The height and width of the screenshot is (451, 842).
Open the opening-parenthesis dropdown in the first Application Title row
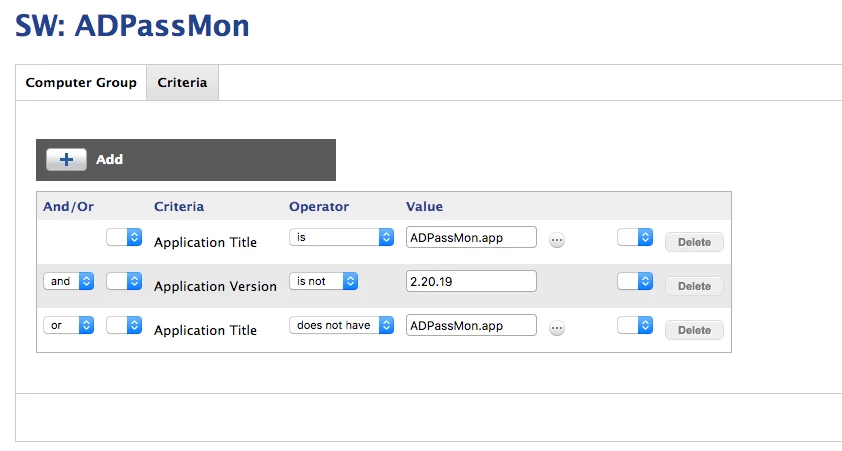tap(124, 237)
